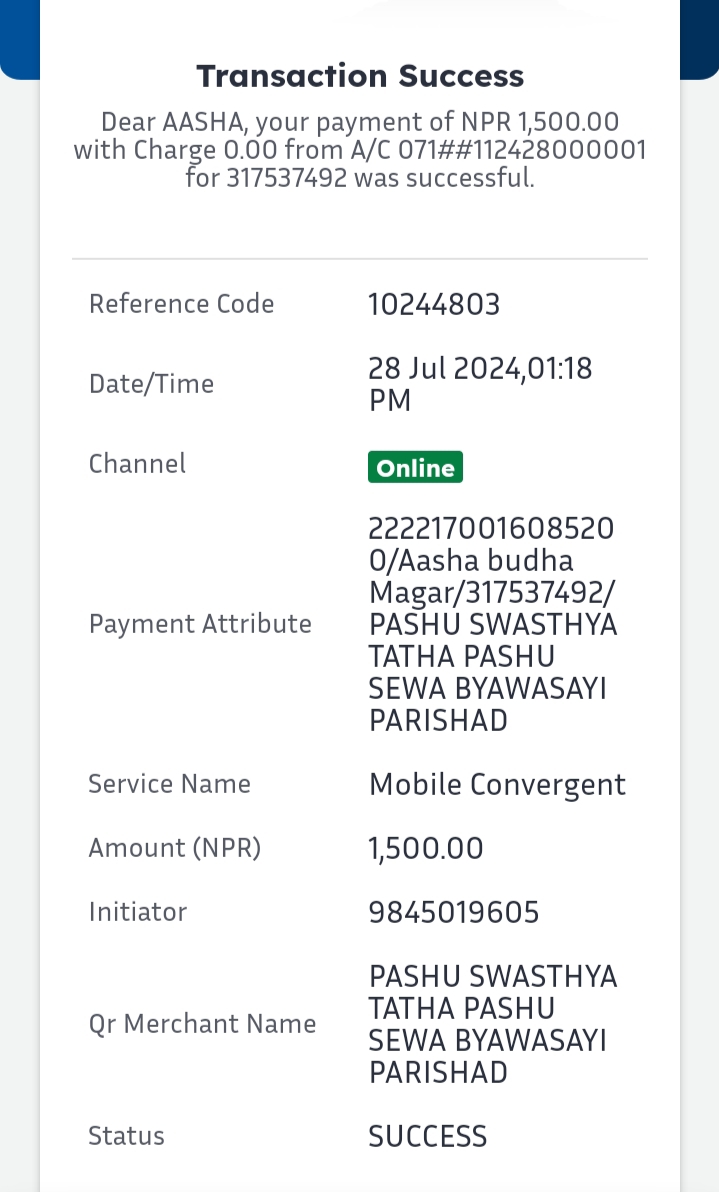Screen dimensions: 719x1192
Task: Select the payment attribute details text
Action: 493,624
